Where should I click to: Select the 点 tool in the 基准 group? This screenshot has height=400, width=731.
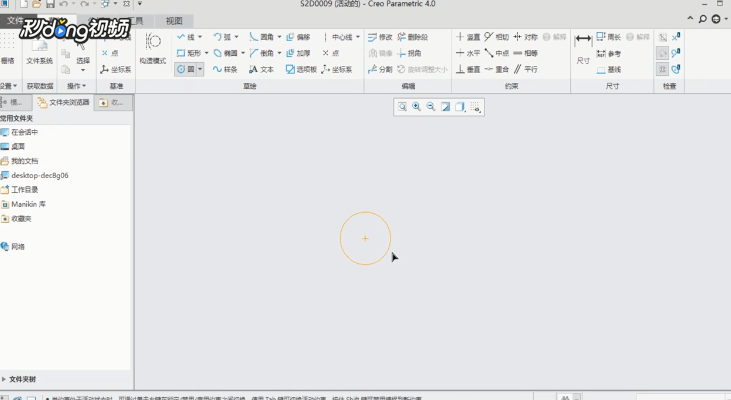pyautogui.click(x=110, y=53)
